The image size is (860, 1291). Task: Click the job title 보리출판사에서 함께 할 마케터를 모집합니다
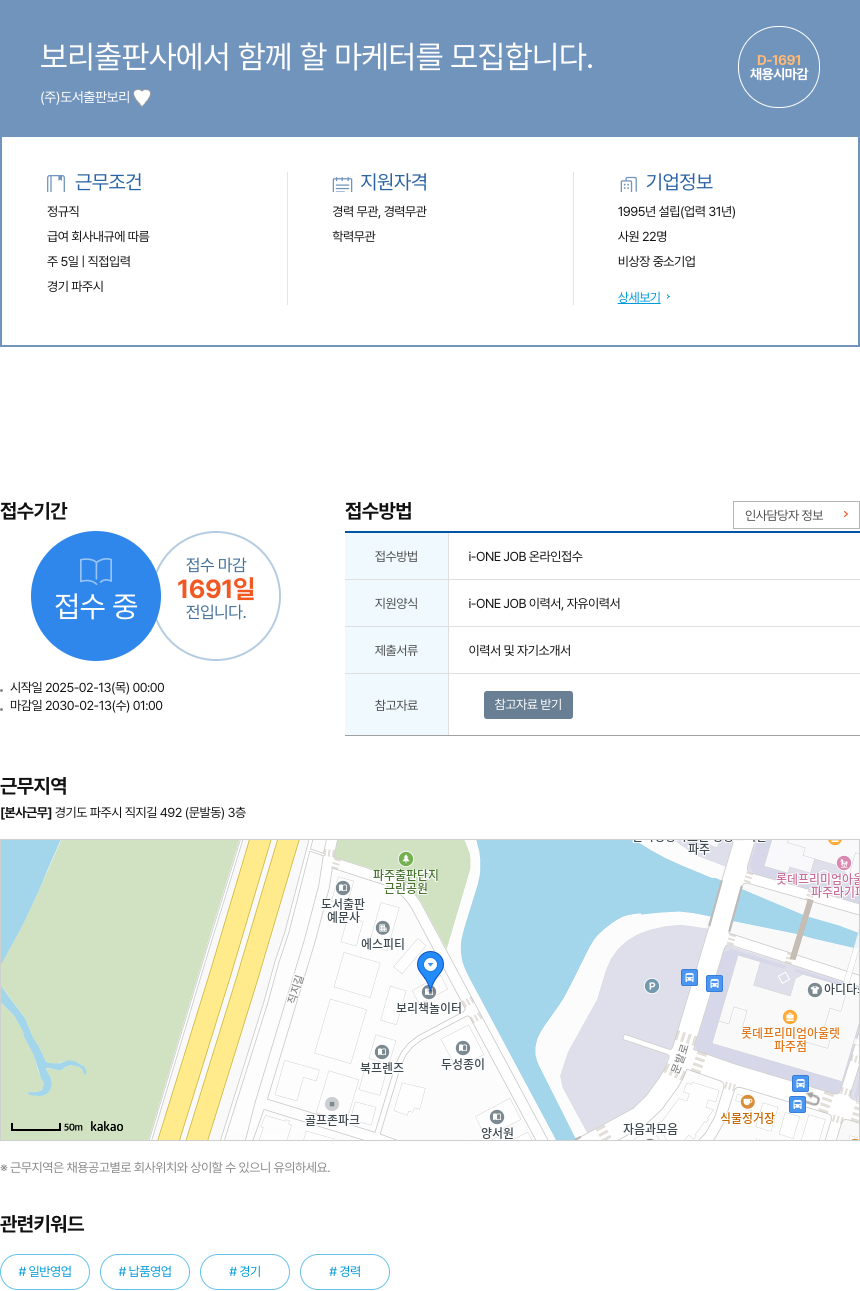point(317,56)
